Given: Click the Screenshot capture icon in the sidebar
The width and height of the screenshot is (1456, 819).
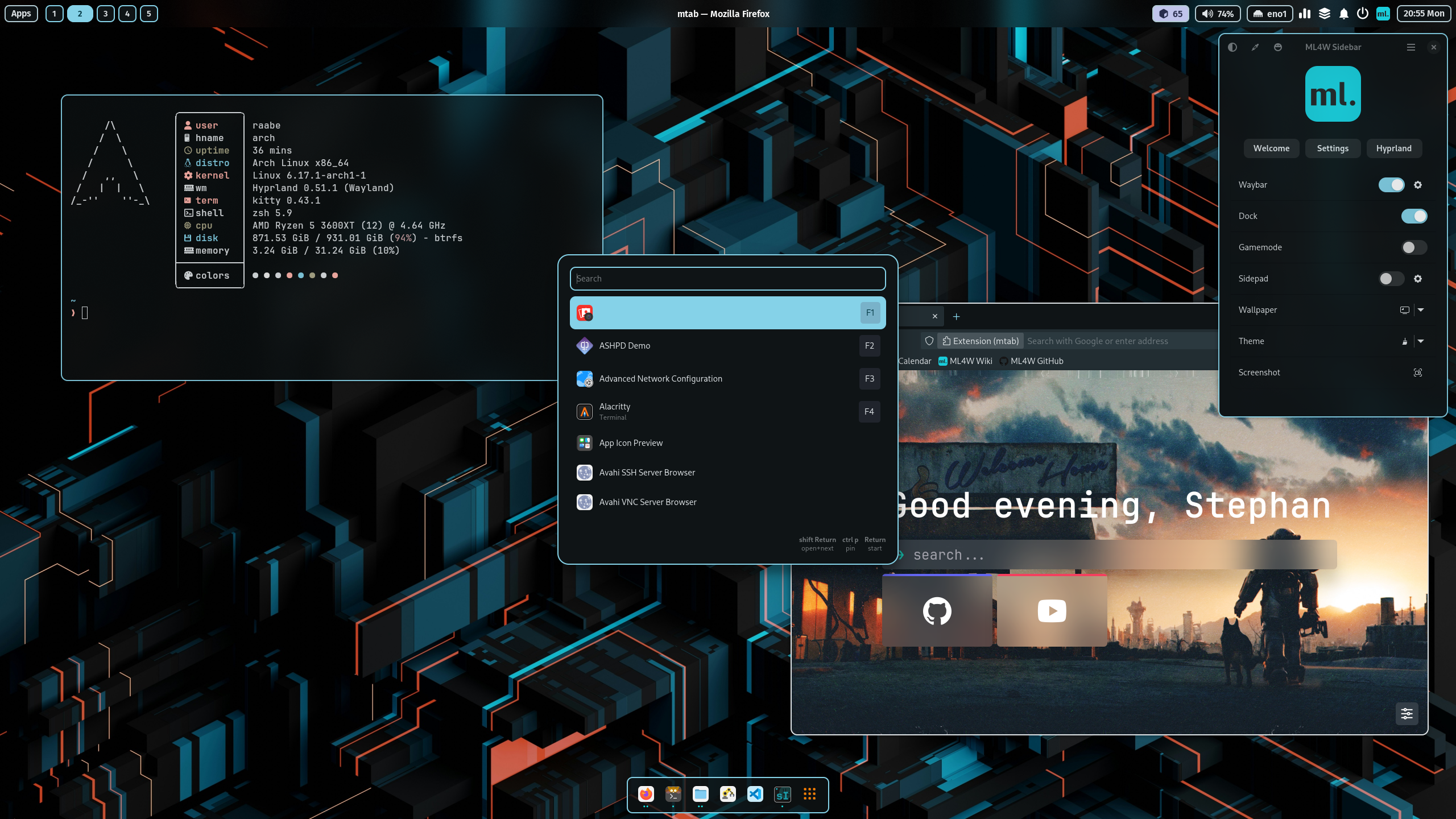Looking at the screenshot, I should pos(1418,373).
